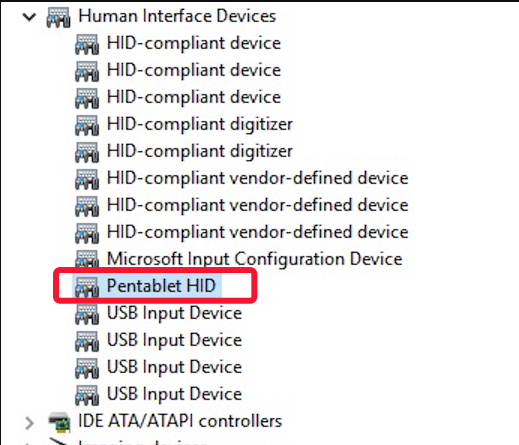Select the third HID-compliant device entry
The image size is (519, 445).
click(x=194, y=97)
